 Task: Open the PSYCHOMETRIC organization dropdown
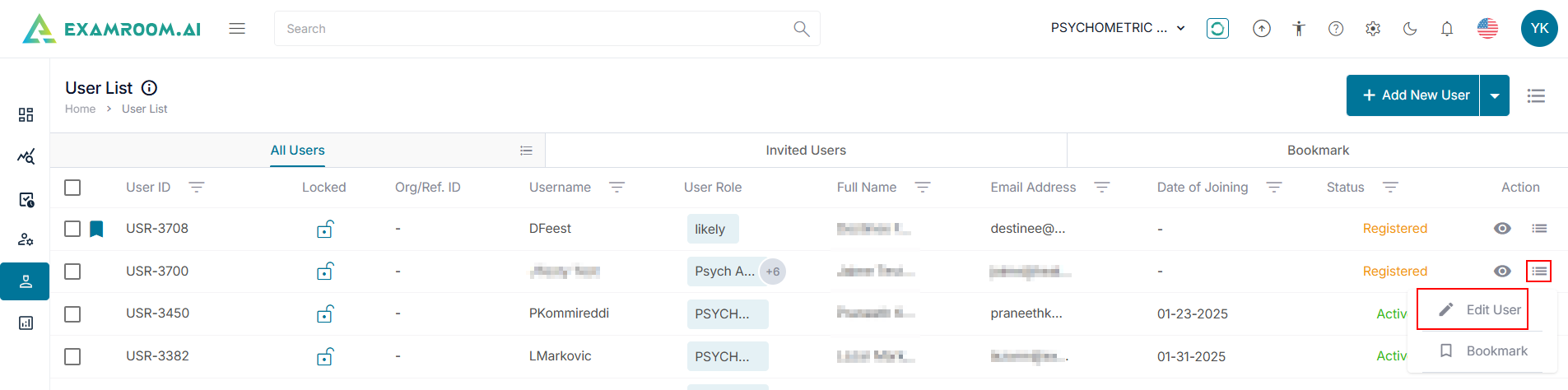pos(1118,28)
